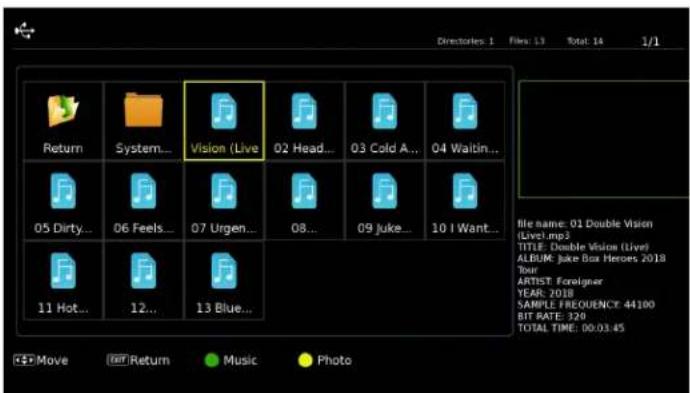Screen dimensions: 690x393
Task: Click the 03 Cold A... file name
Action: (385, 148)
